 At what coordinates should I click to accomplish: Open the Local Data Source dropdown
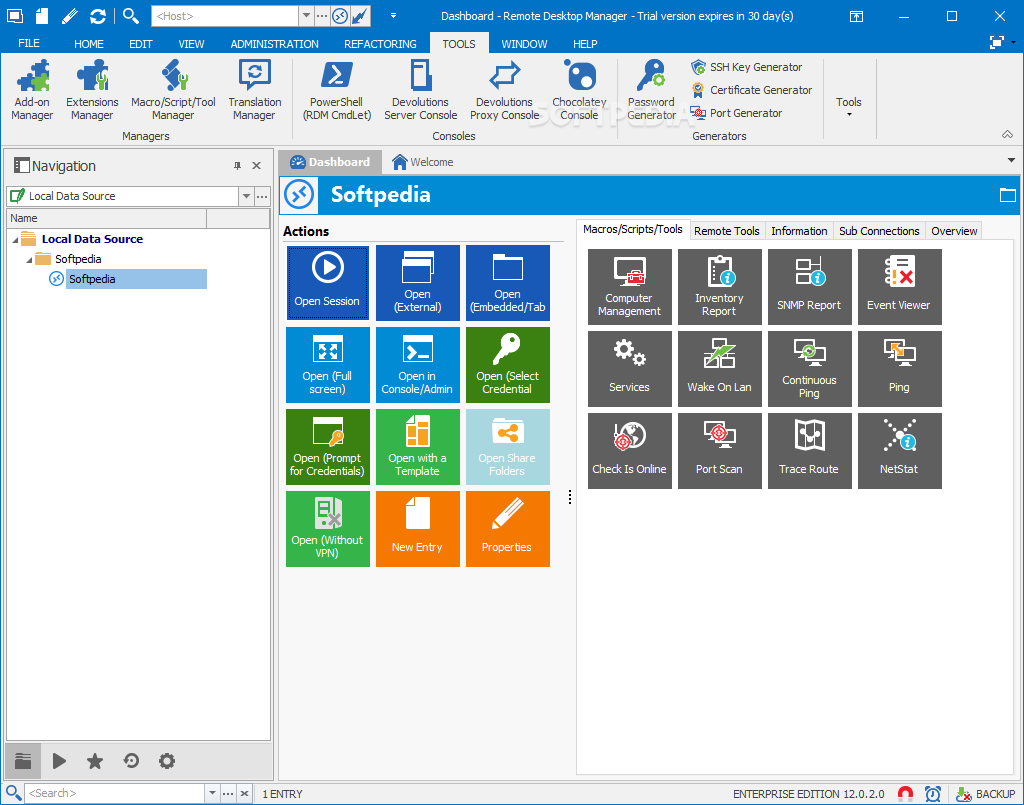[x=246, y=196]
